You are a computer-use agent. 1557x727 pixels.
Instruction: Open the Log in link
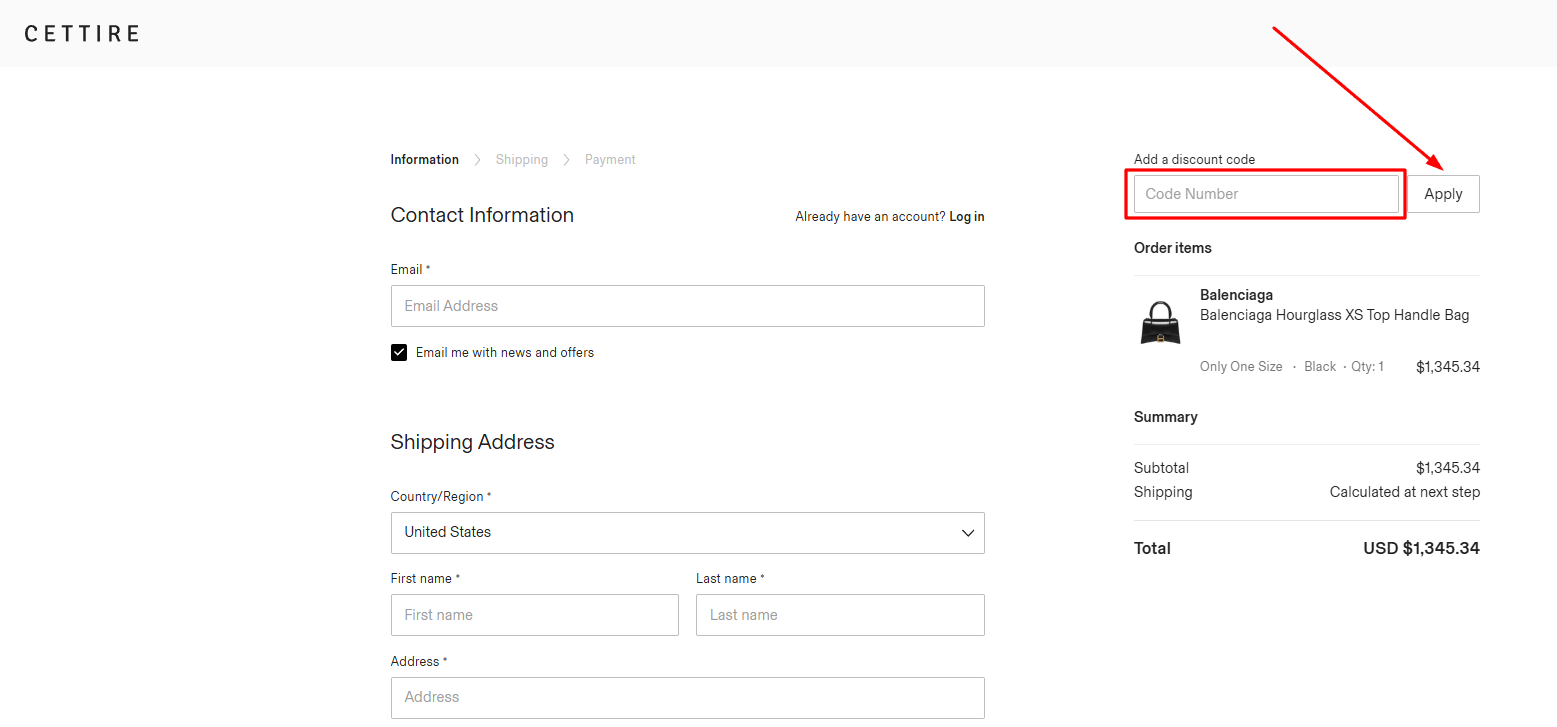pos(966,216)
